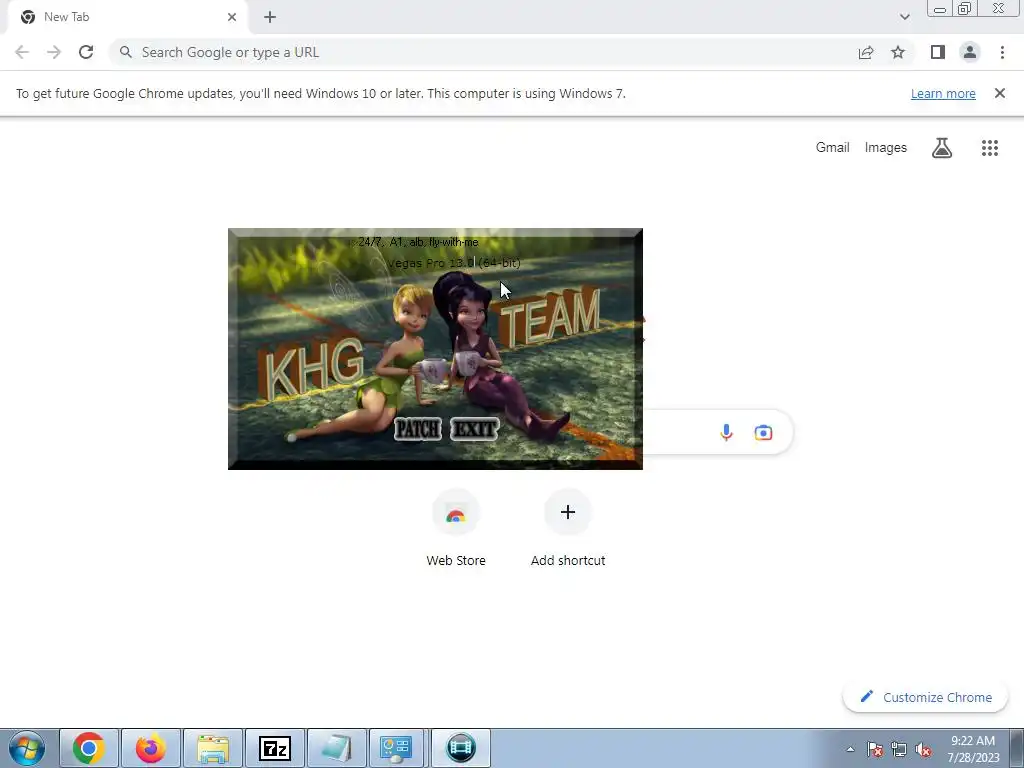Image resolution: width=1024 pixels, height=768 pixels.
Task: Open the Windows Start menu orb
Action: [x=27, y=748]
